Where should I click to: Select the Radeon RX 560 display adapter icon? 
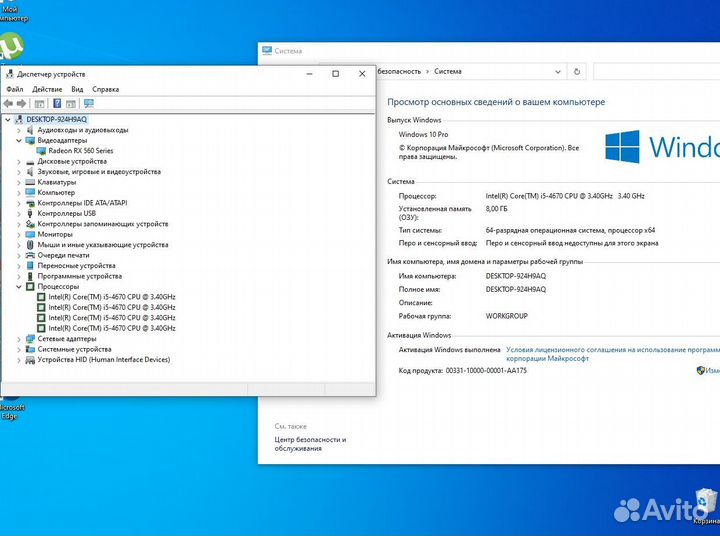(x=41, y=151)
